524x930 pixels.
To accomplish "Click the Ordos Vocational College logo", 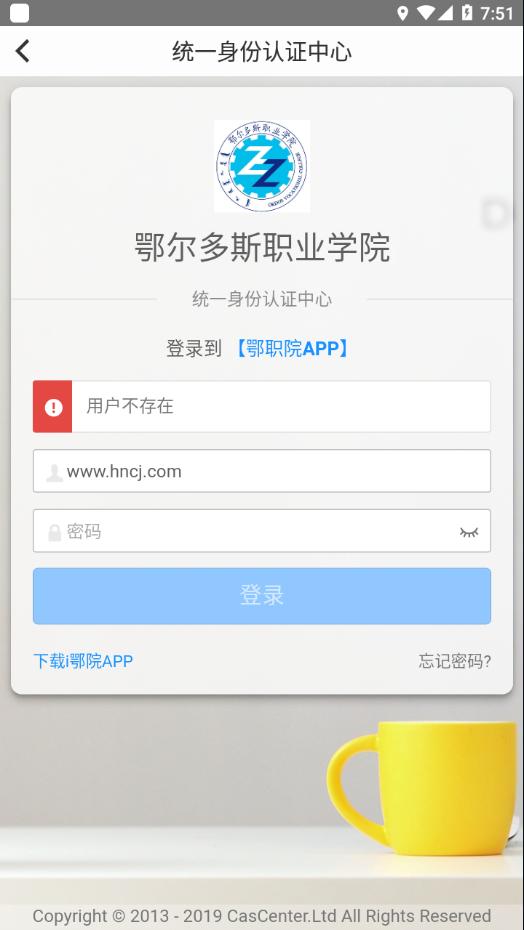I will tap(262, 166).
